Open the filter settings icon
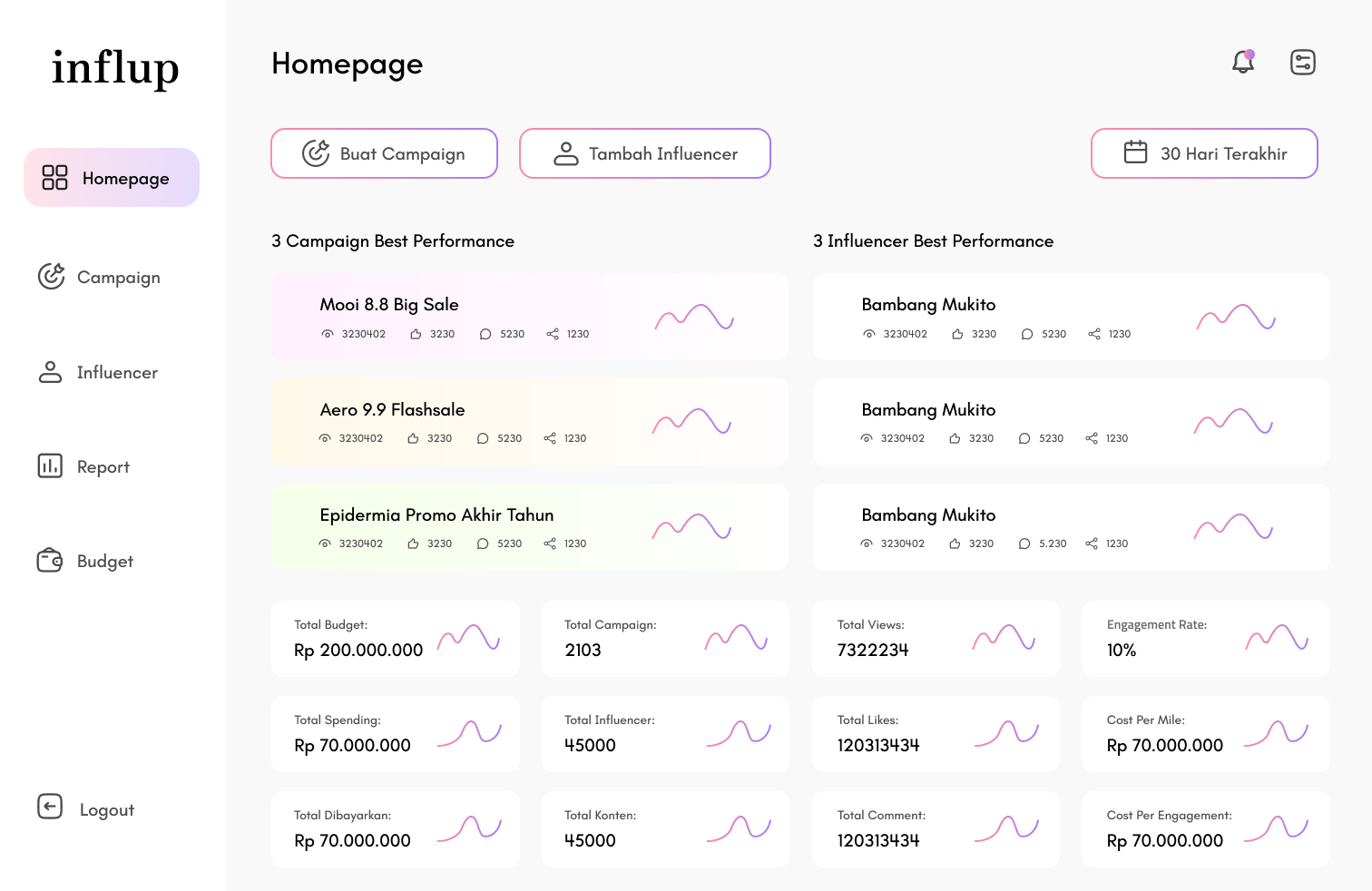This screenshot has width=1372, height=891. tap(1302, 63)
